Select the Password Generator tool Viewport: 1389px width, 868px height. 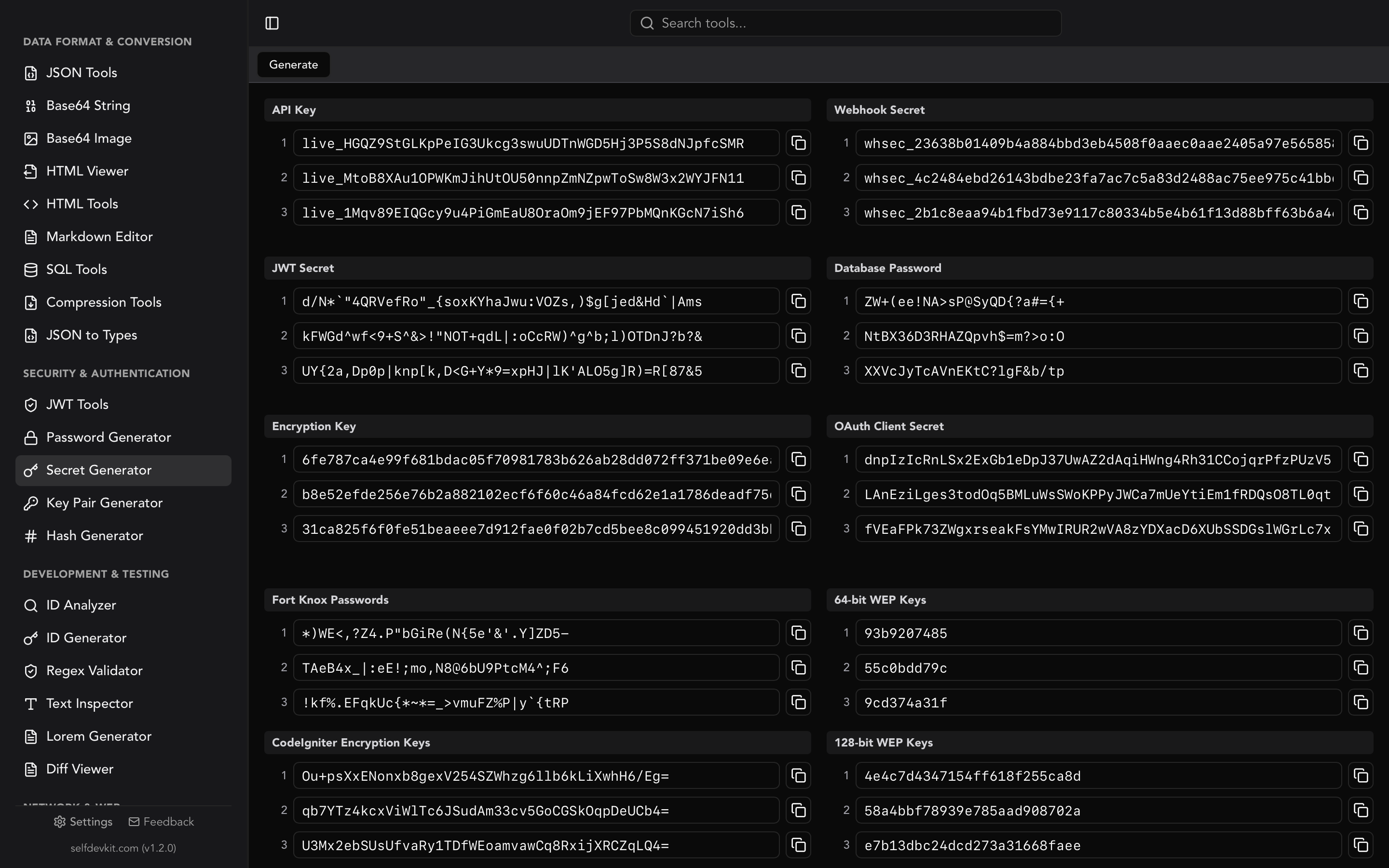tap(109, 437)
